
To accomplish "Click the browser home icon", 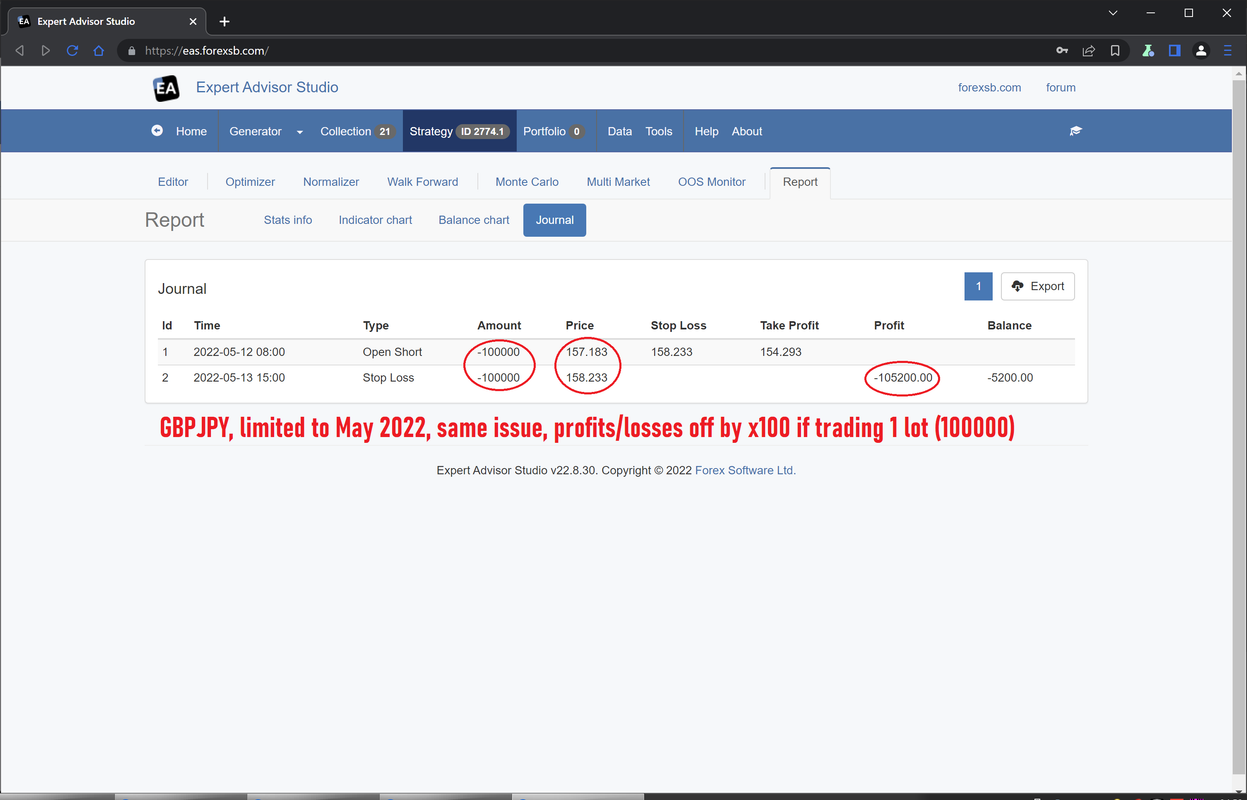I will tap(98, 50).
